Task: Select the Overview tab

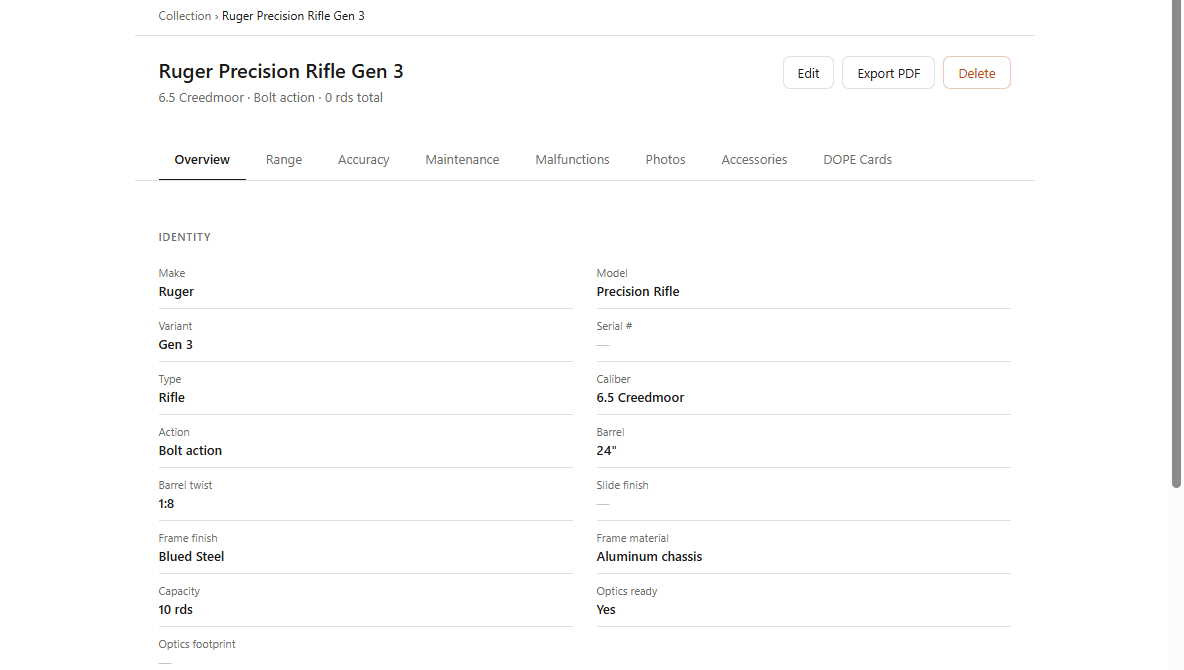Action: [202, 159]
